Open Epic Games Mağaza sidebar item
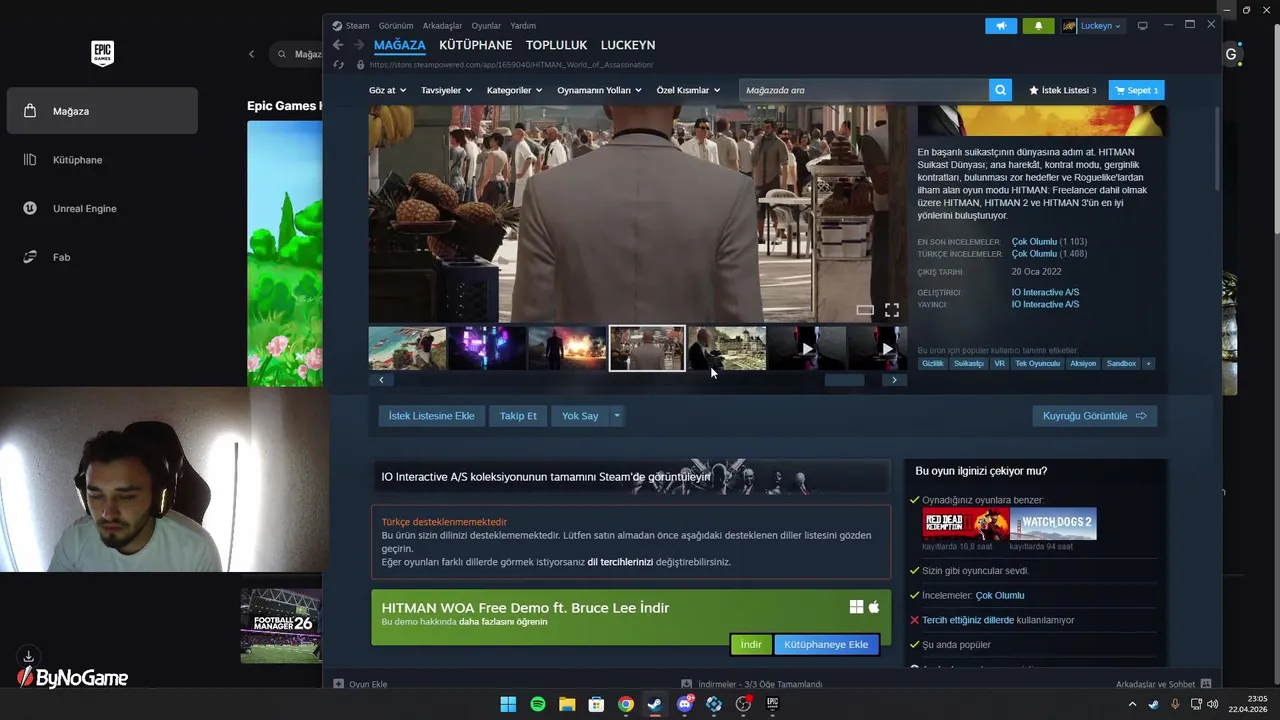Viewport: 1280px width, 720px height. click(102, 111)
